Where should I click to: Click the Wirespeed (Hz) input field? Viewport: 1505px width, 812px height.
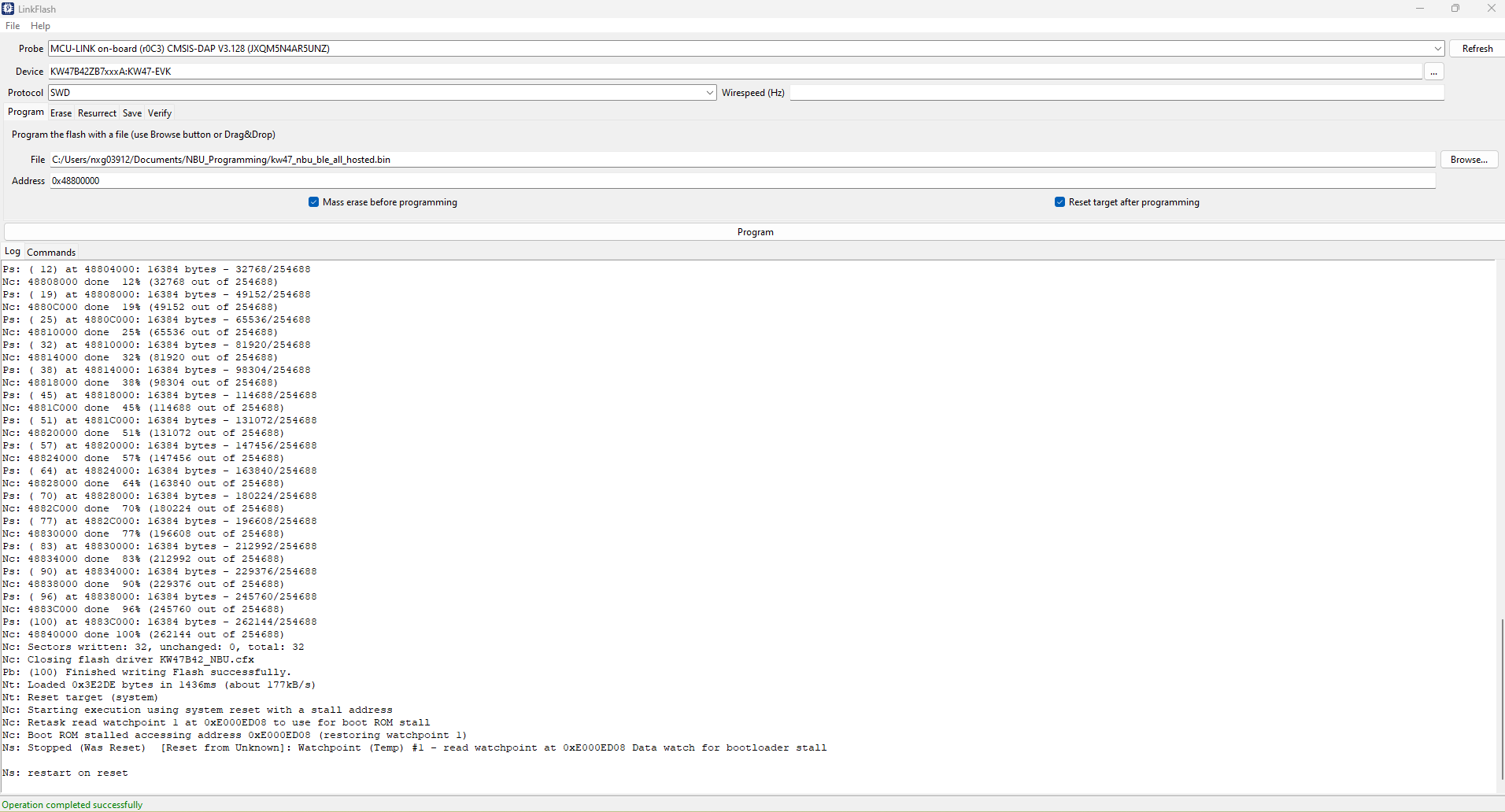[x=1115, y=92]
